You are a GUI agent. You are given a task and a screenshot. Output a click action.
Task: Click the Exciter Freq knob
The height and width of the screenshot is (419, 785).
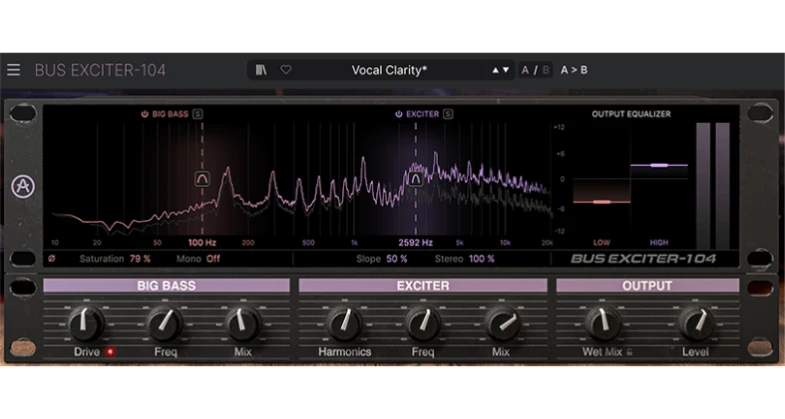(x=423, y=323)
